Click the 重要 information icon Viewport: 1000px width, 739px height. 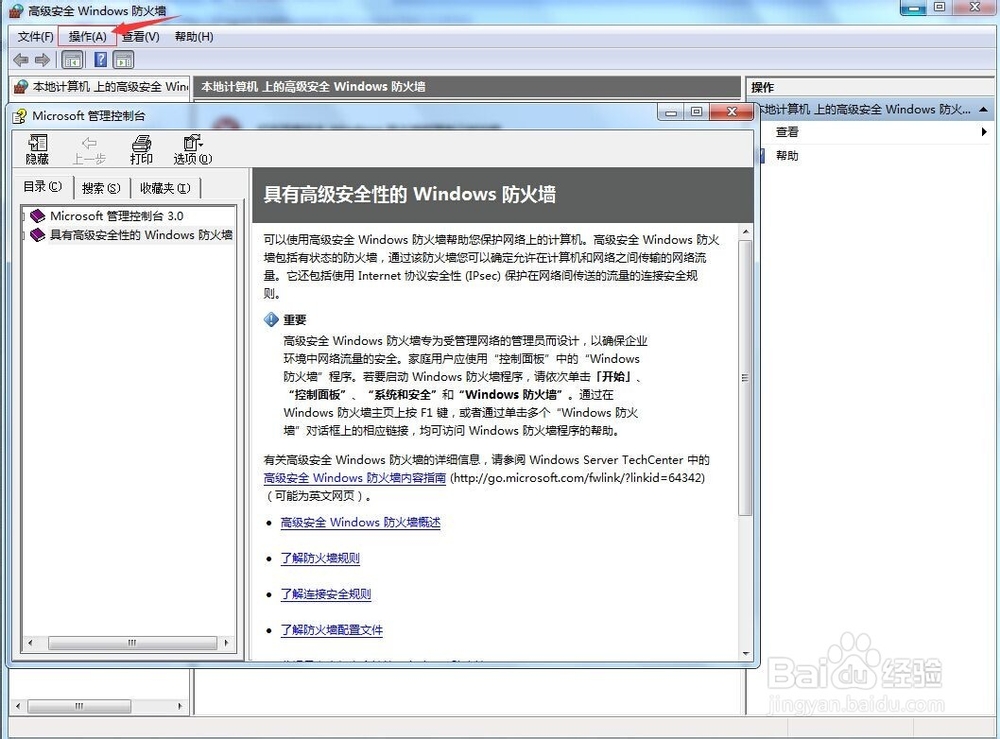point(271,319)
